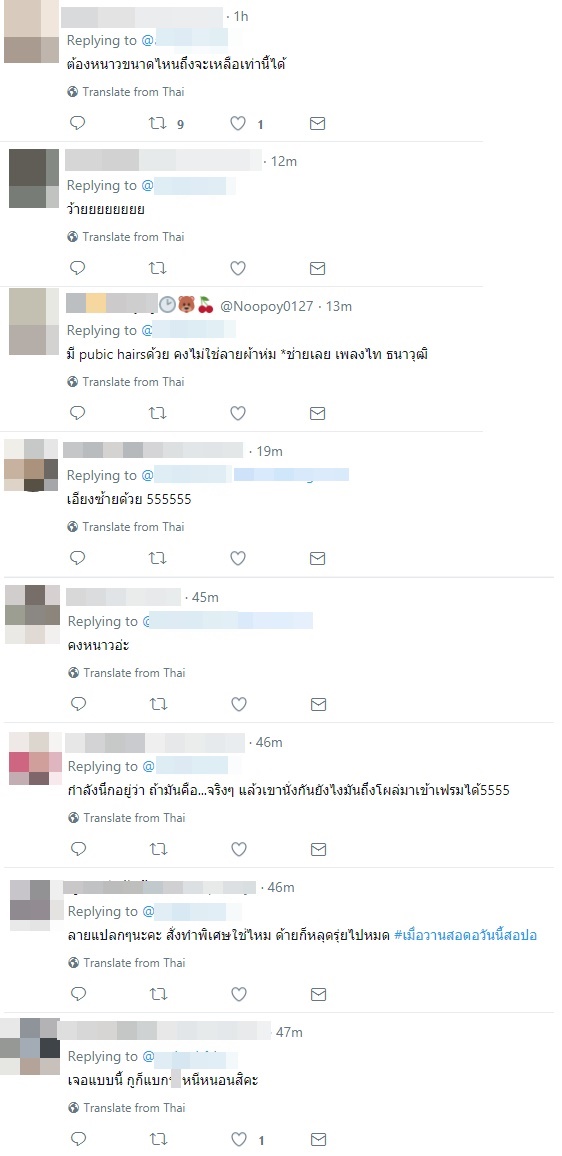Reply to the tweet posted 12m ago
Image resolution: width=562 pixels, height=1156 pixels.
click(77, 268)
